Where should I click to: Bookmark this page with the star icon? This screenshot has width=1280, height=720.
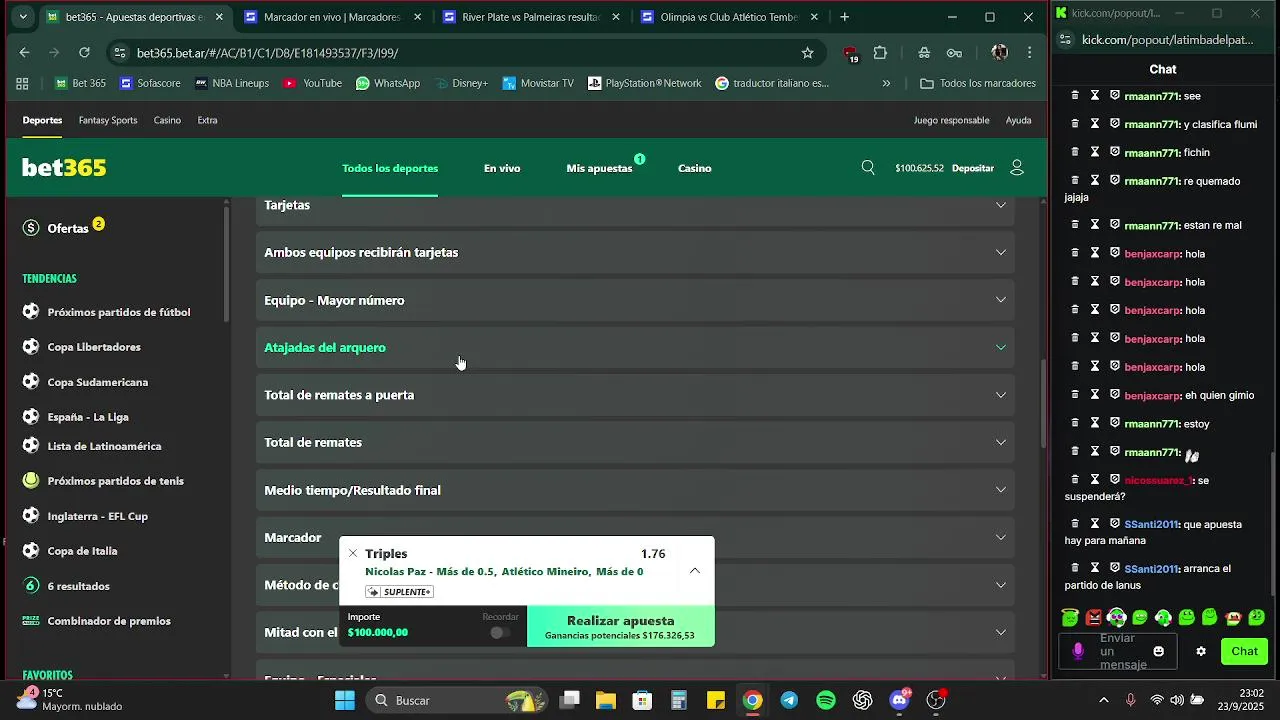807,53
